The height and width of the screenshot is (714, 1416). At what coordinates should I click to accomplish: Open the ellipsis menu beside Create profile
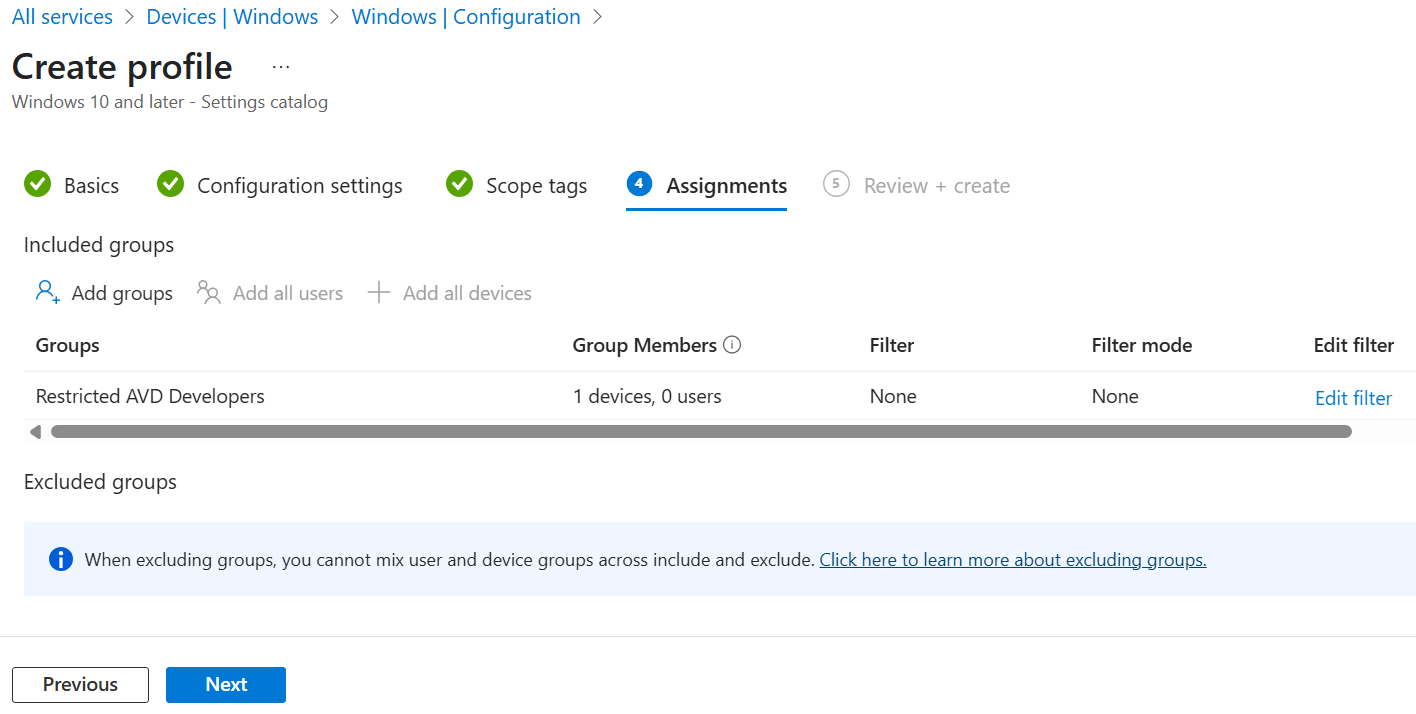click(x=281, y=67)
